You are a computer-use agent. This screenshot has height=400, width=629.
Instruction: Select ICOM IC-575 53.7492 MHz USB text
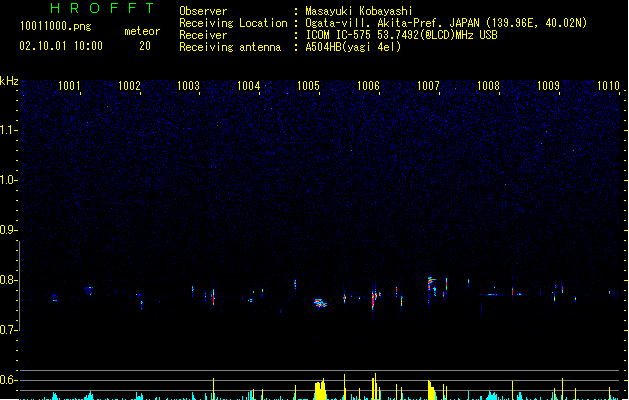tap(401, 35)
